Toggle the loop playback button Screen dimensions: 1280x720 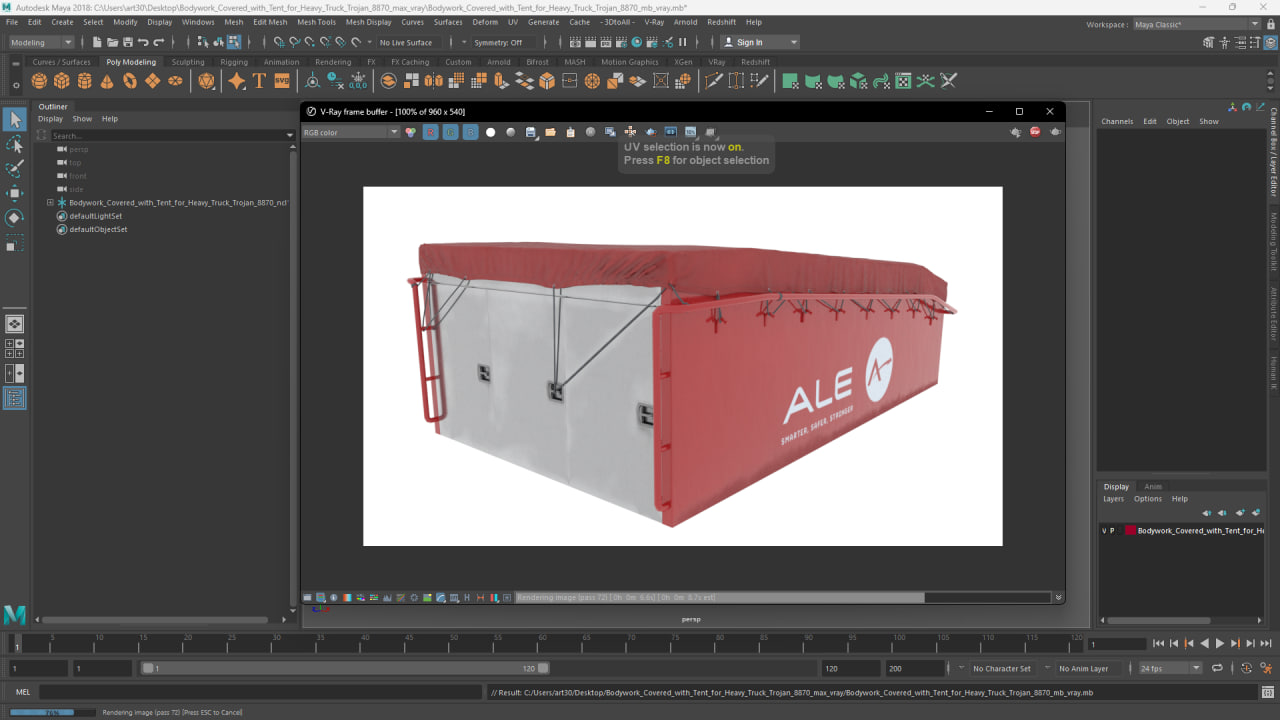[x=1217, y=668]
